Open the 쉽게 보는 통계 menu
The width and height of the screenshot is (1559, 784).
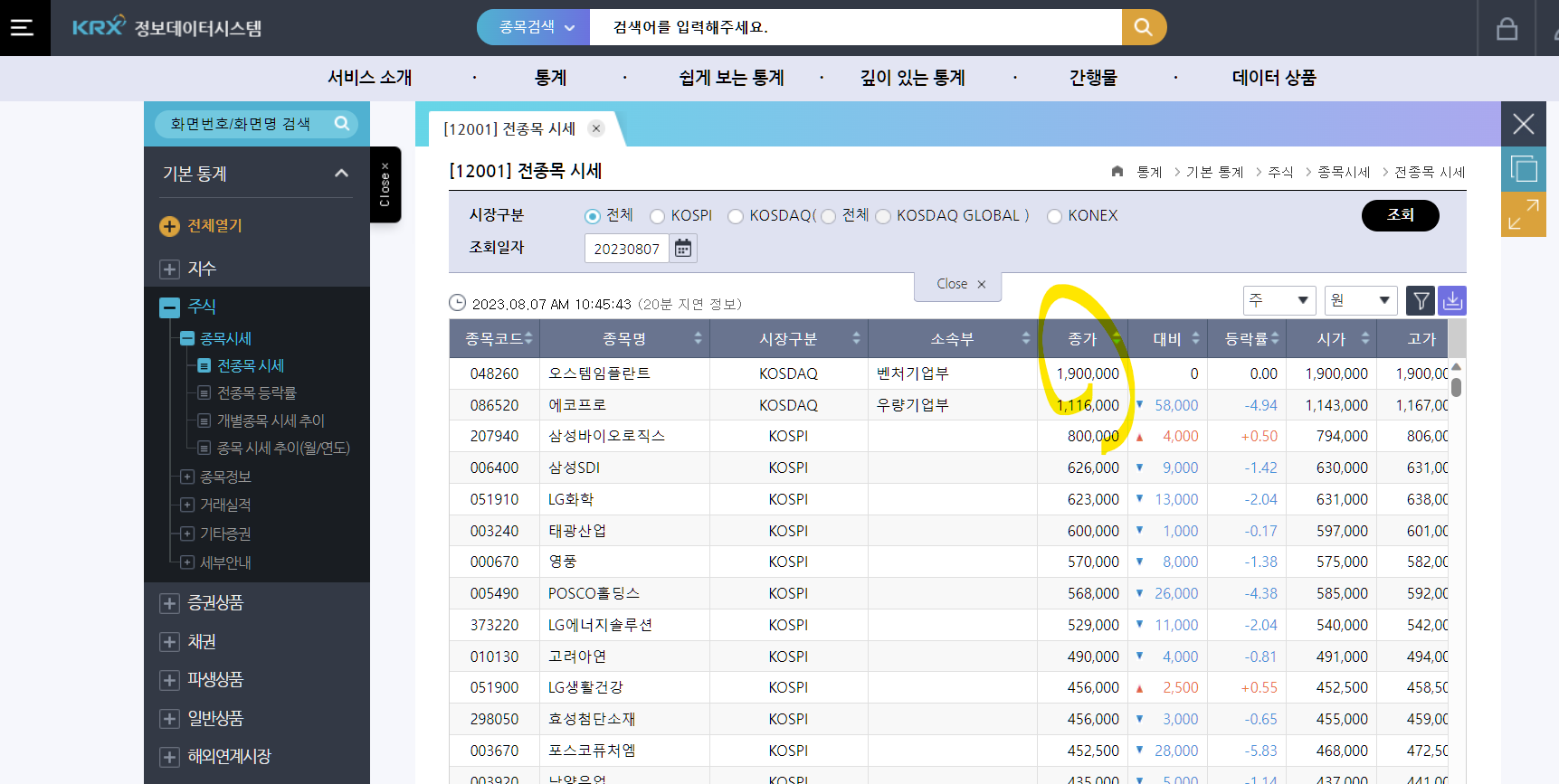click(x=731, y=78)
